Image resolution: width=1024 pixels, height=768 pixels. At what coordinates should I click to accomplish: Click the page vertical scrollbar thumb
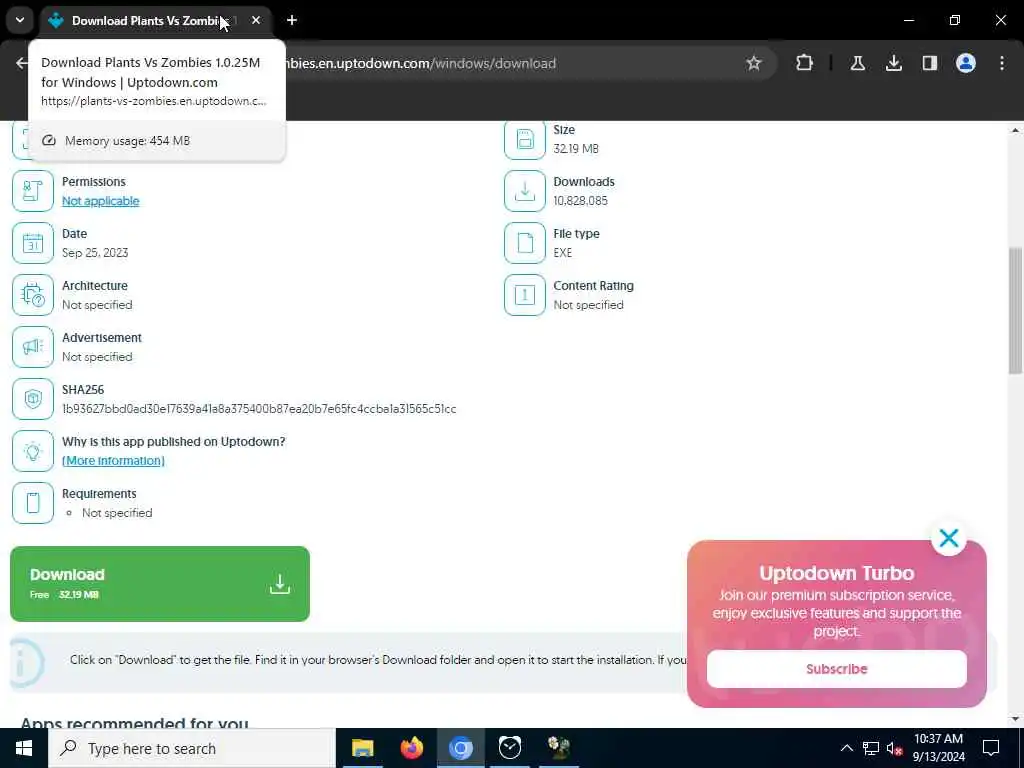point(1015,310)
